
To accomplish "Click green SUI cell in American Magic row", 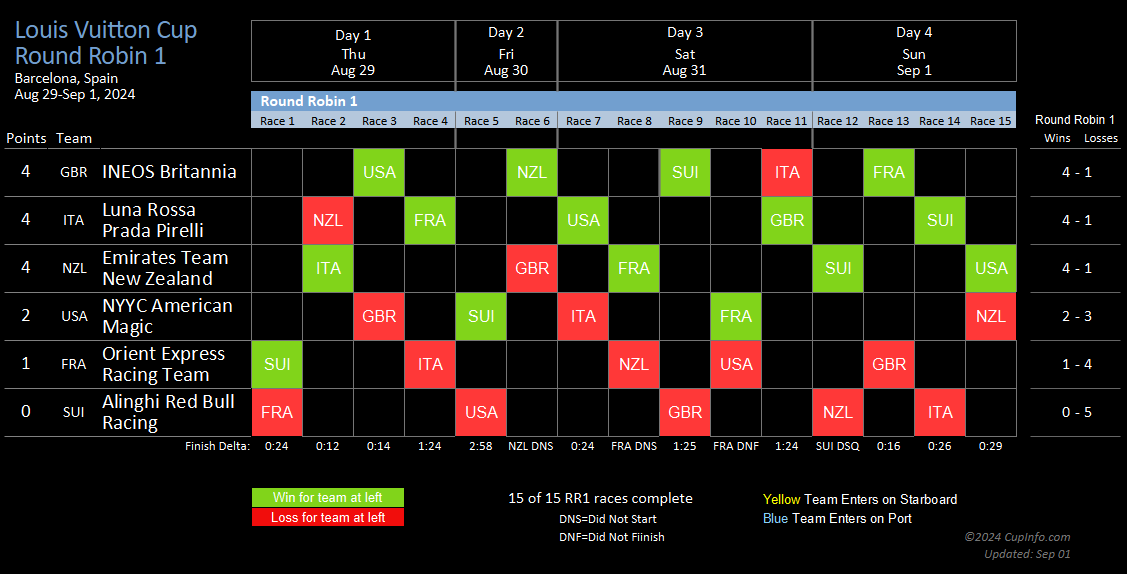I will [481, 316].
